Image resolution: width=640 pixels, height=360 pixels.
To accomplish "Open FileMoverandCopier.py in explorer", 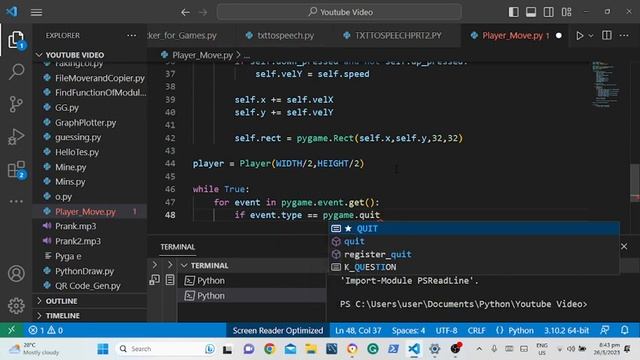I will (x=100, y=78).
